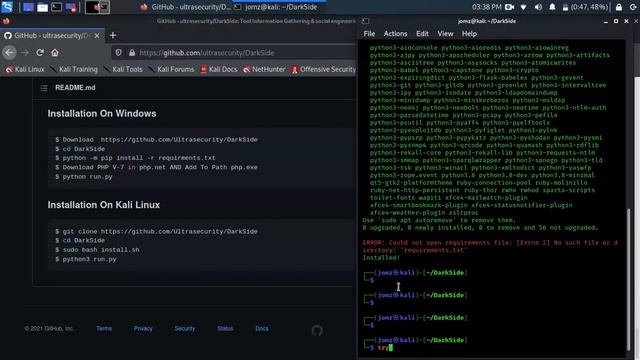Open the Docs footer link

pos(262,329)
